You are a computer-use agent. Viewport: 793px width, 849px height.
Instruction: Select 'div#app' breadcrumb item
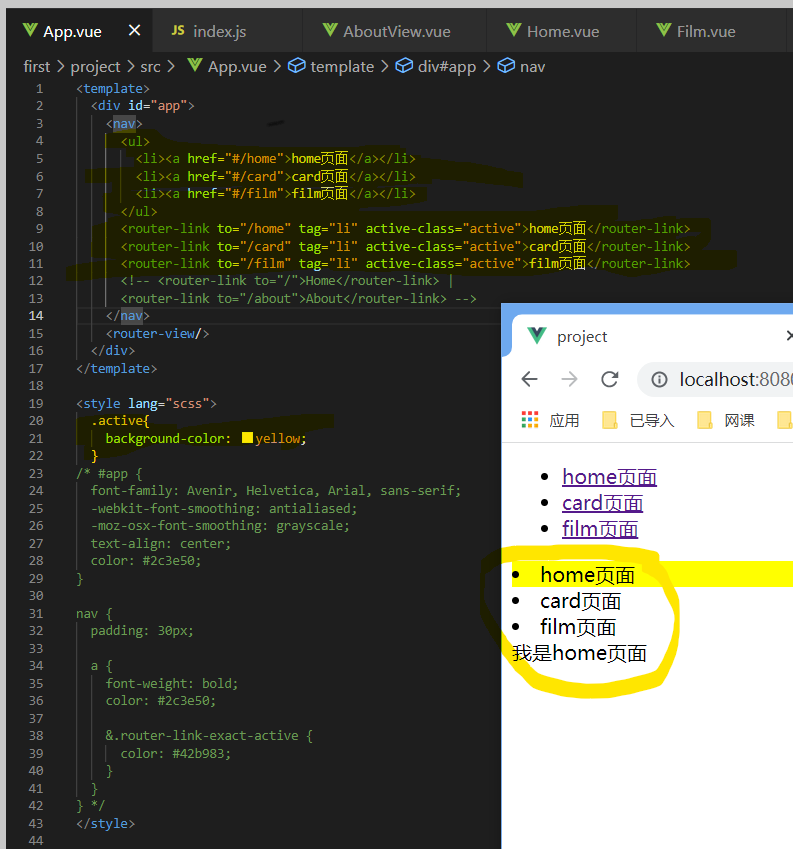(447, 67)
